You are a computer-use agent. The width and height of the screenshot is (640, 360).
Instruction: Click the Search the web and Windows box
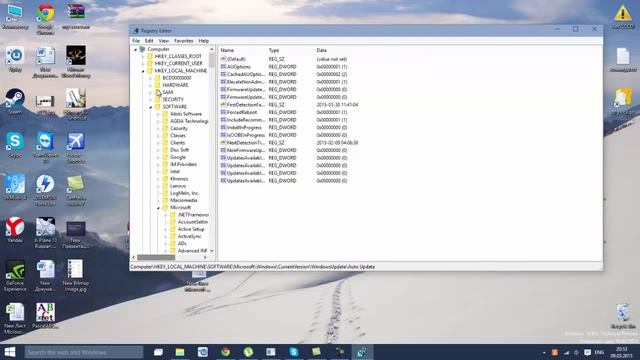pyautogui.click(x=84, y=352)
